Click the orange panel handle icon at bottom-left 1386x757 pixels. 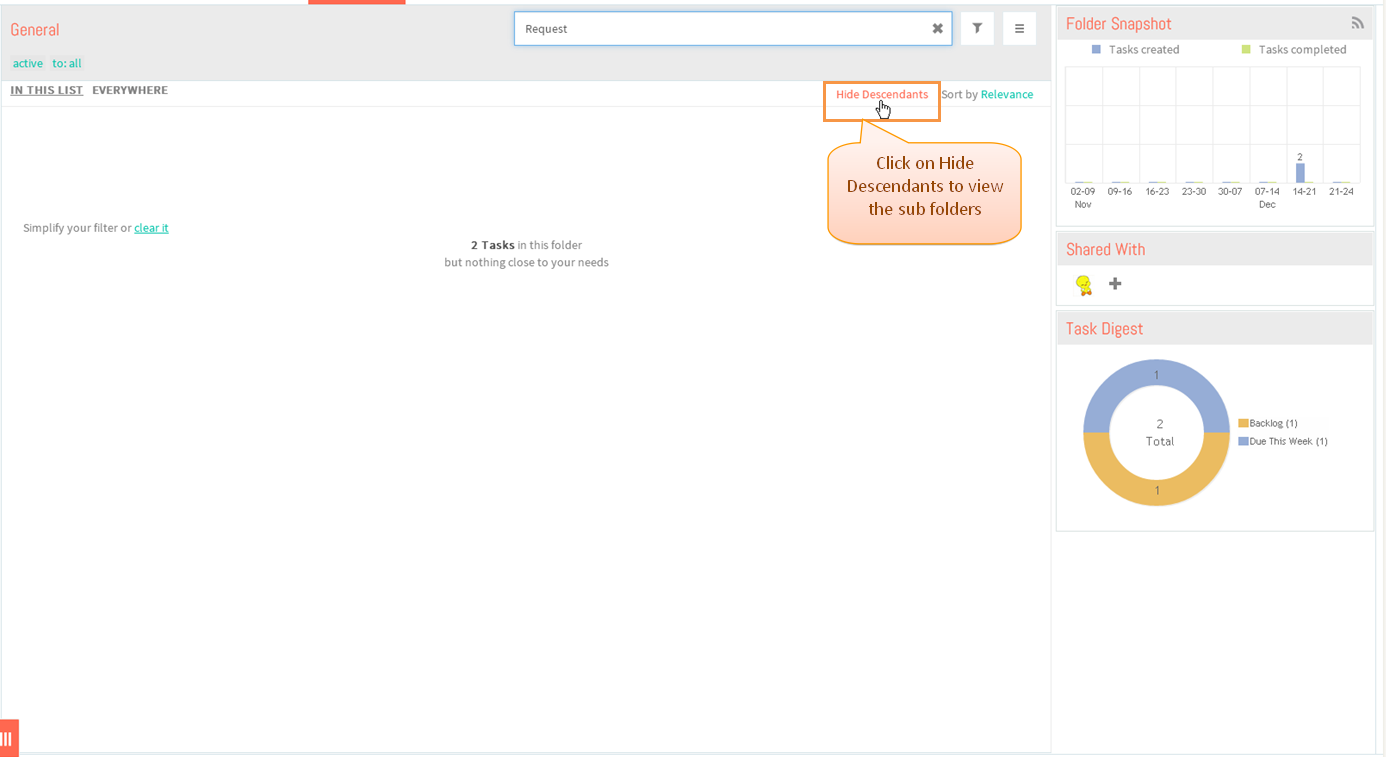(8, 739)
